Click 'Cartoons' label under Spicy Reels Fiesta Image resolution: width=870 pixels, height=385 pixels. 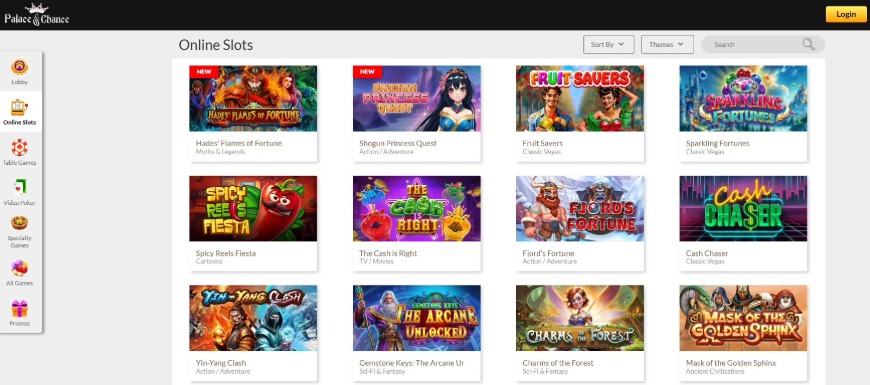209,262
